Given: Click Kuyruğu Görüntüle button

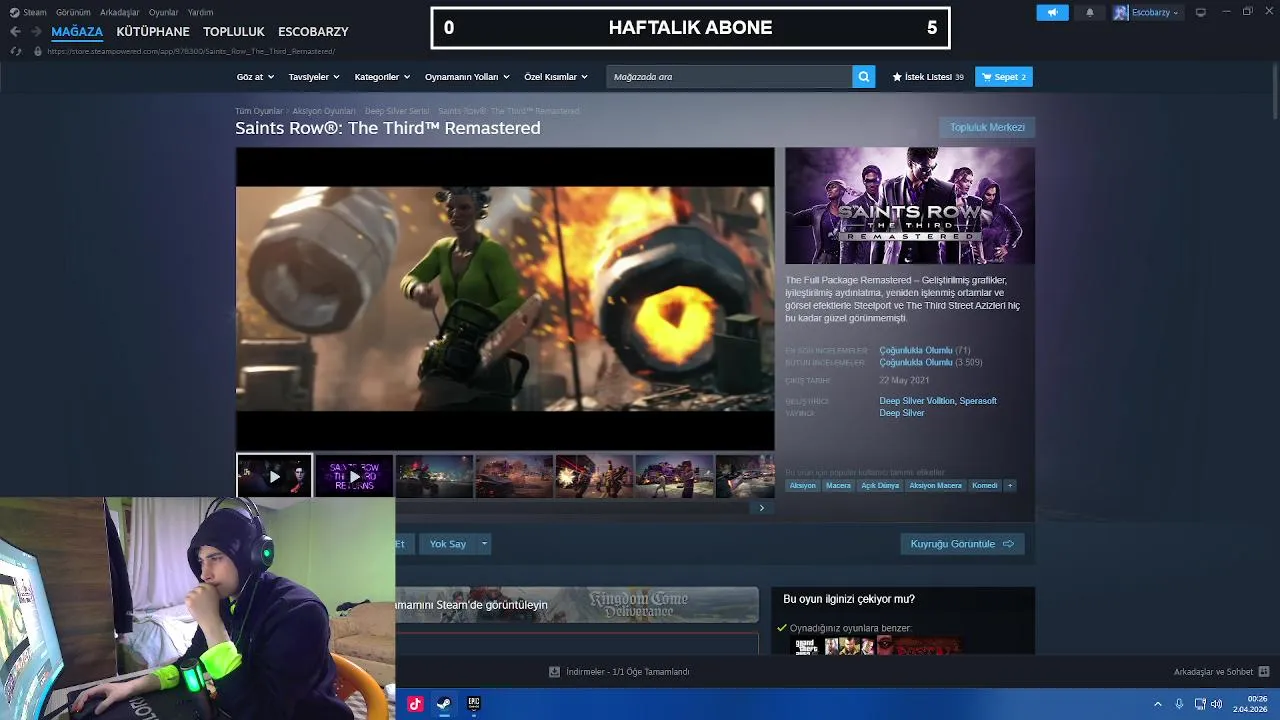Looking at the screenshot, I should (x=962, y=544).
